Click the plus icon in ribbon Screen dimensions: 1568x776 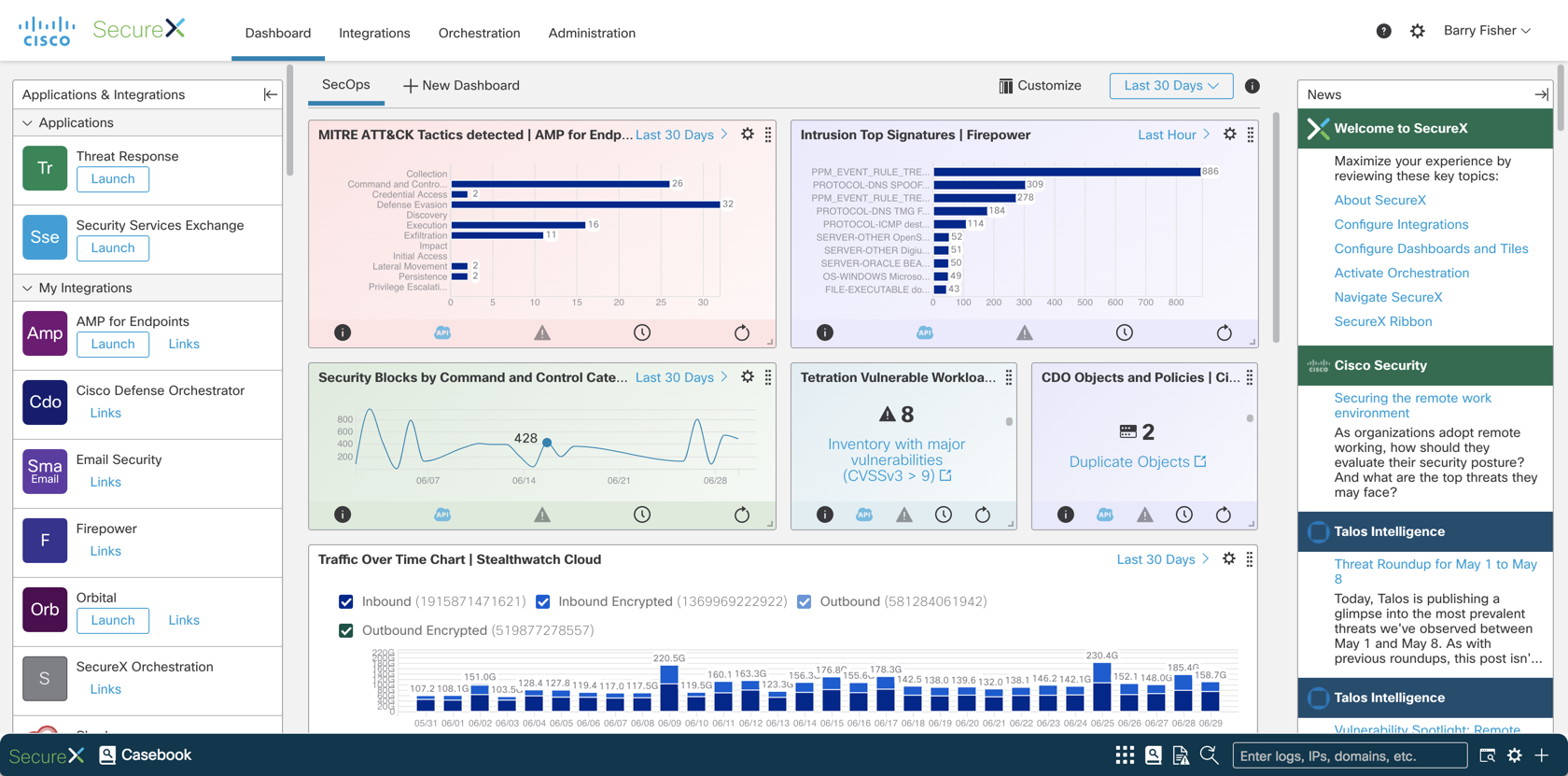coord(1542,755)
